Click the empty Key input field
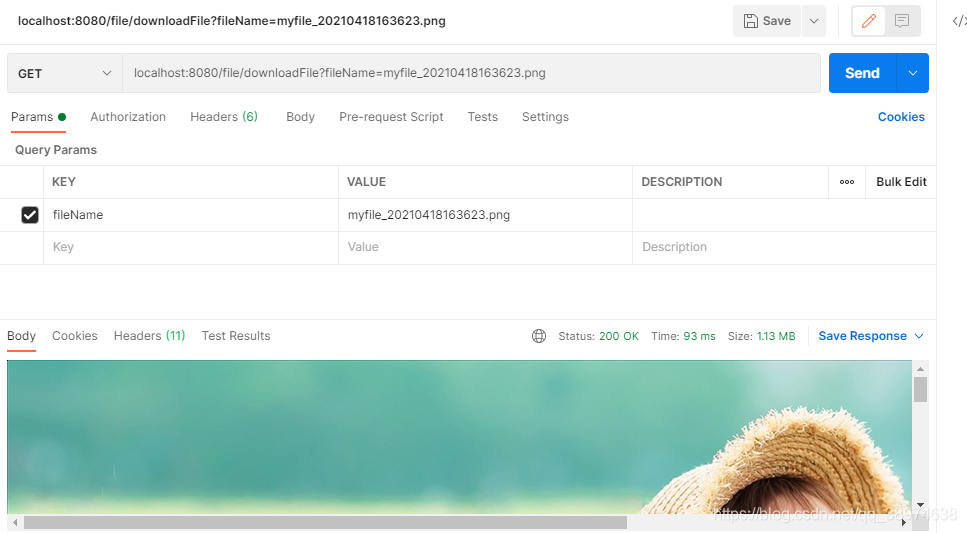Viewport: 967px width, 533px height. [191, 247]
